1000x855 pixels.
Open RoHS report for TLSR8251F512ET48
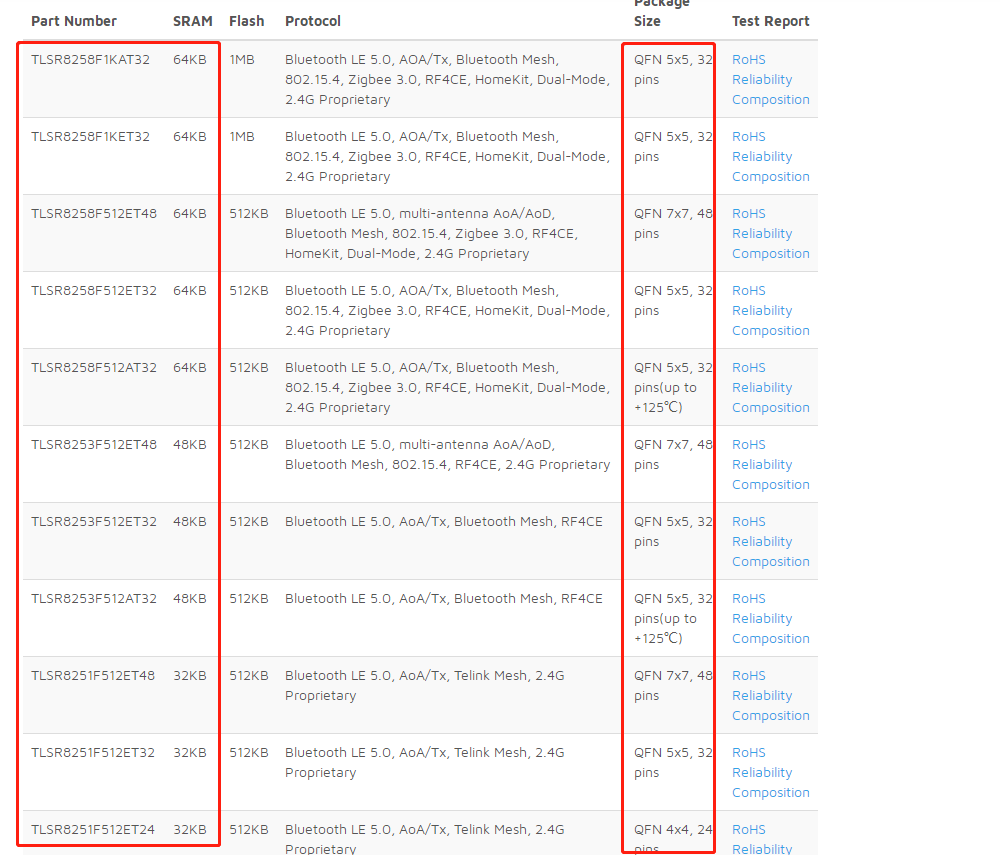point(748,676)
